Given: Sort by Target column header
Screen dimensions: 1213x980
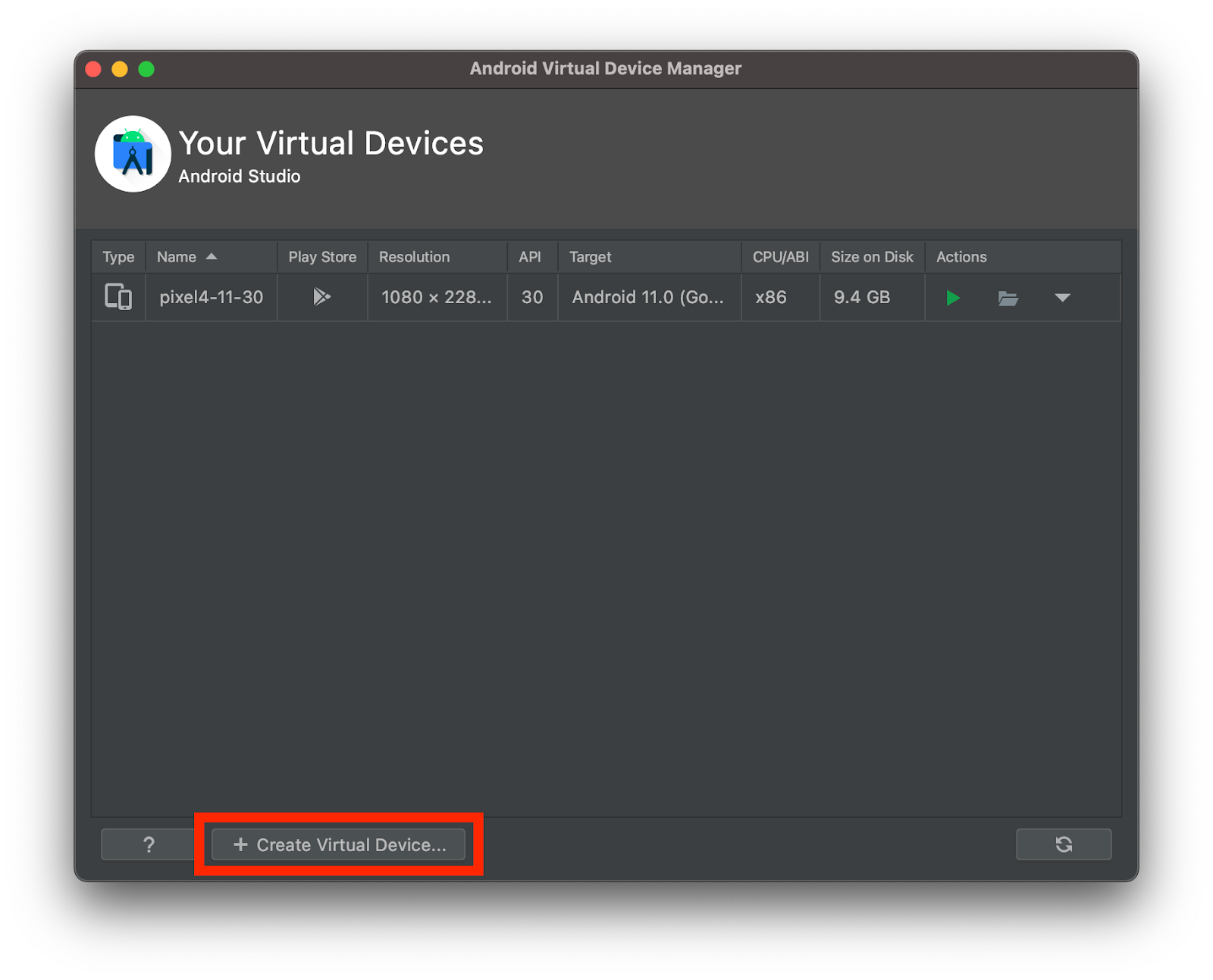Looking at the screenshot, I should [650, 257].
